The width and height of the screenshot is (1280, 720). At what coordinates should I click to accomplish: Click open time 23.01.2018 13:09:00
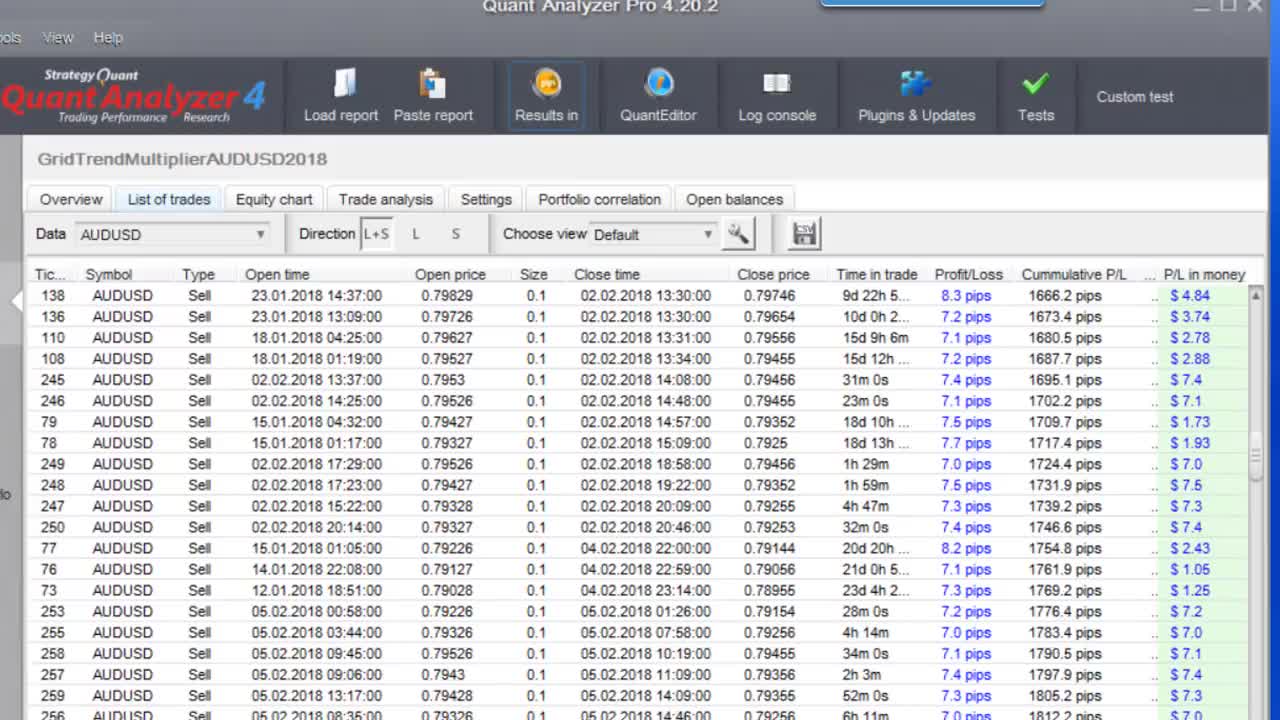click(x=316, y=317)
